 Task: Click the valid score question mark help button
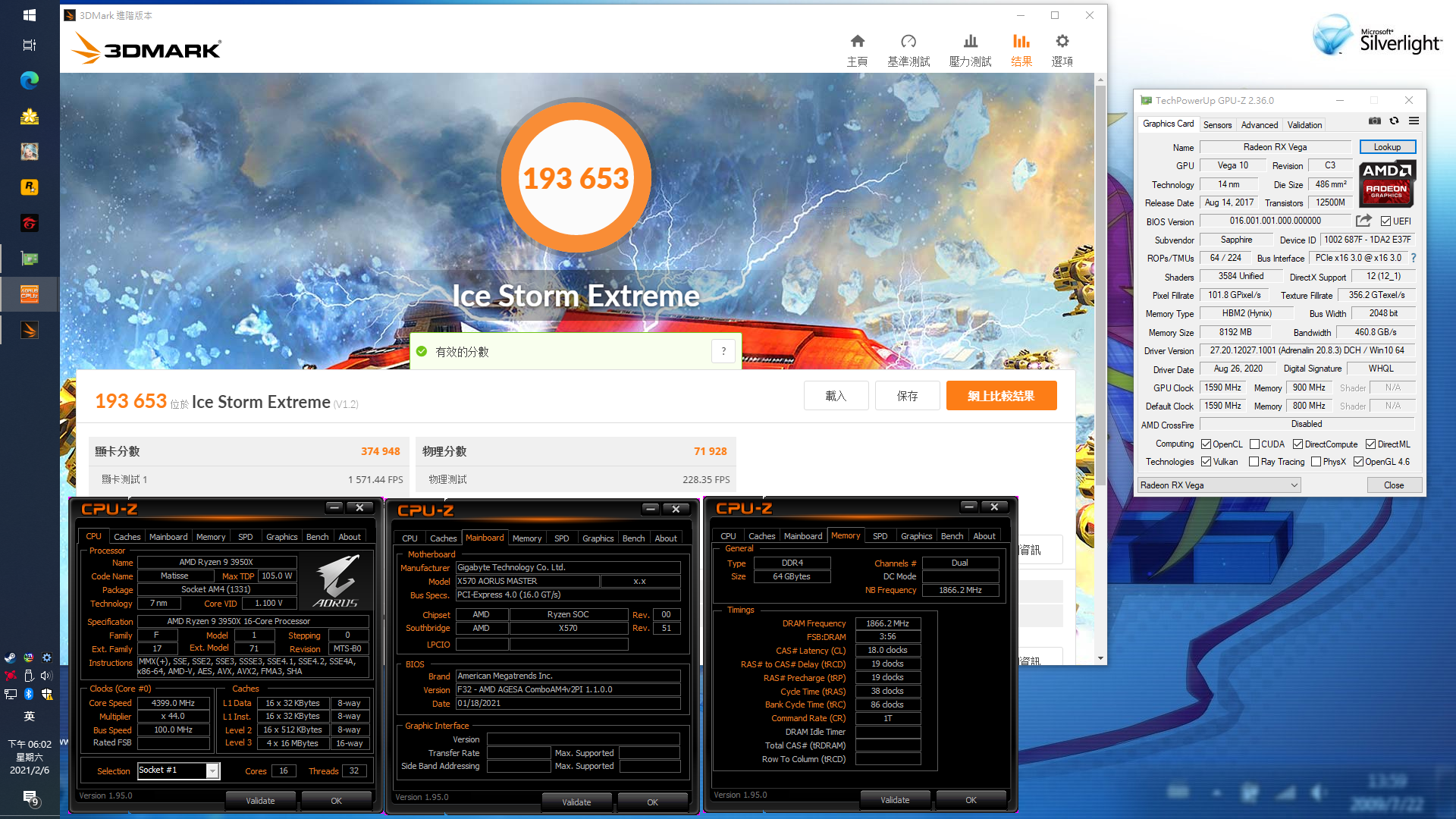(x=723, y=351)
